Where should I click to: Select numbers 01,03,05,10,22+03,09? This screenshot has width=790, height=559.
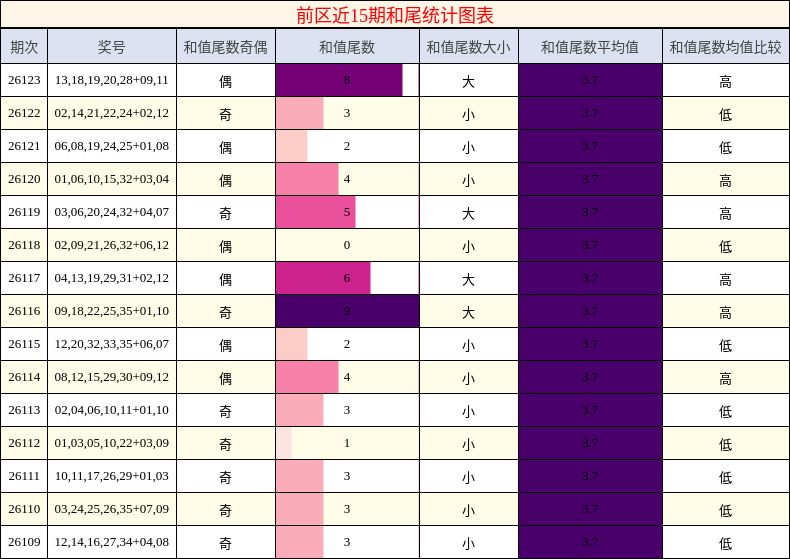coord(112,443)
